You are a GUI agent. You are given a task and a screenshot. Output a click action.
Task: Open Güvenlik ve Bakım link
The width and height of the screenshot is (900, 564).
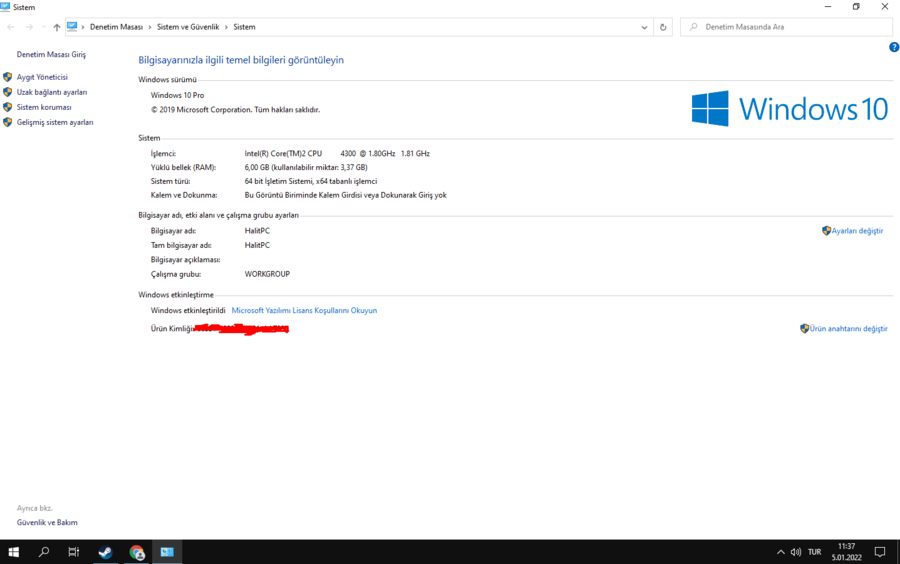click(x=47, y=523)
